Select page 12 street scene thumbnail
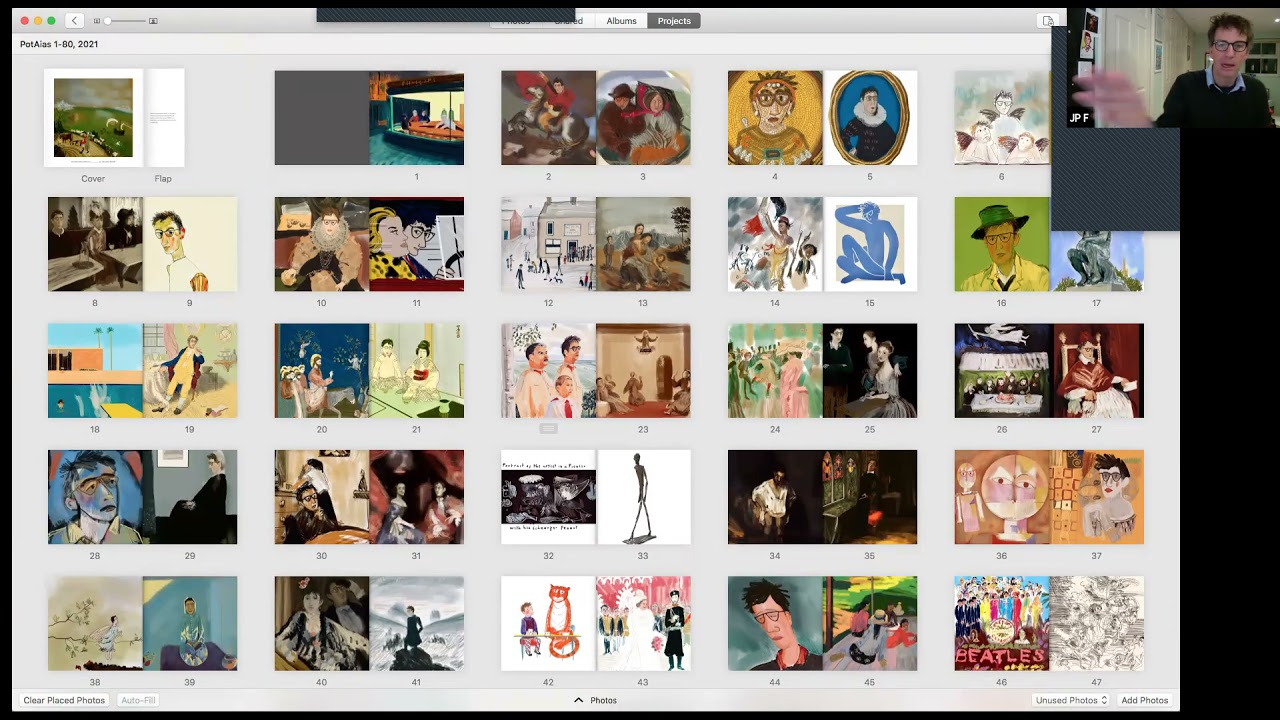The width and height of the screenshot is (1280, 720). coord(548,244)
